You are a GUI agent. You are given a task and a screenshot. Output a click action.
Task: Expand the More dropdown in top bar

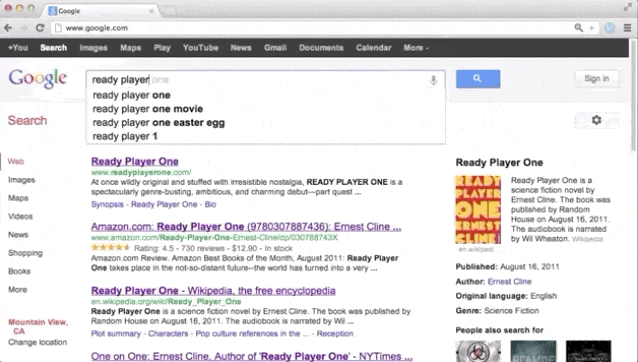(x=416, y=48)
